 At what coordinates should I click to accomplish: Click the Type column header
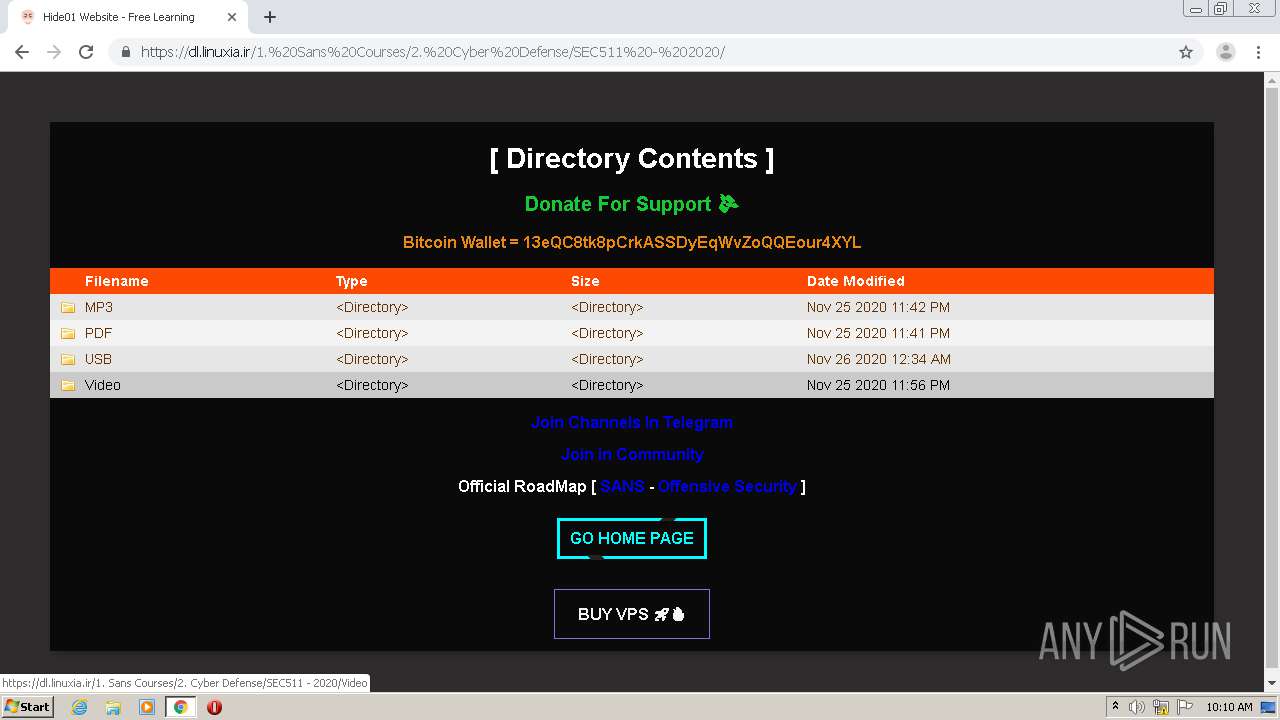coord(352,281)
